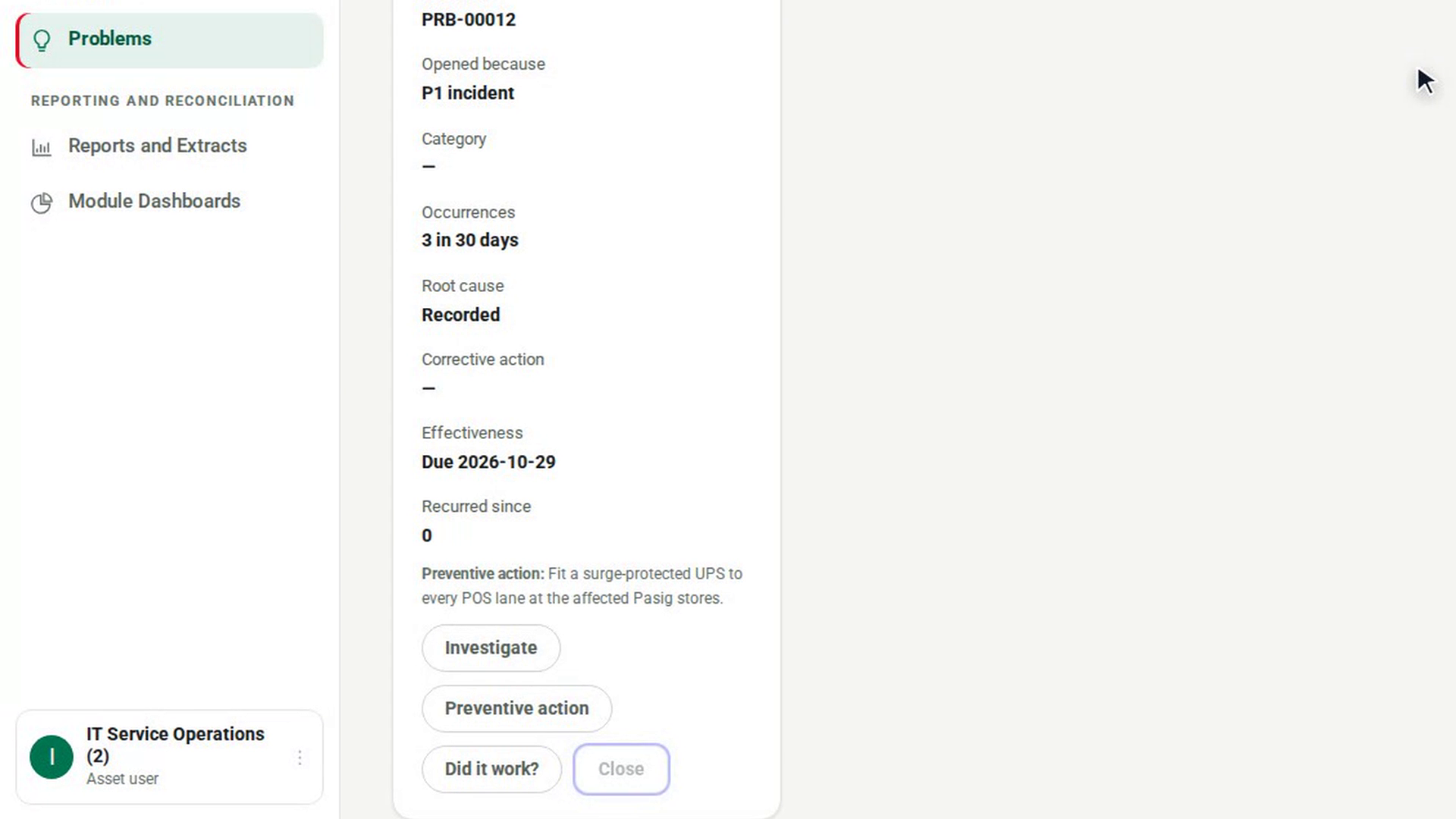
Task: Click the Did it work? button
Action: tap(491, 769)
